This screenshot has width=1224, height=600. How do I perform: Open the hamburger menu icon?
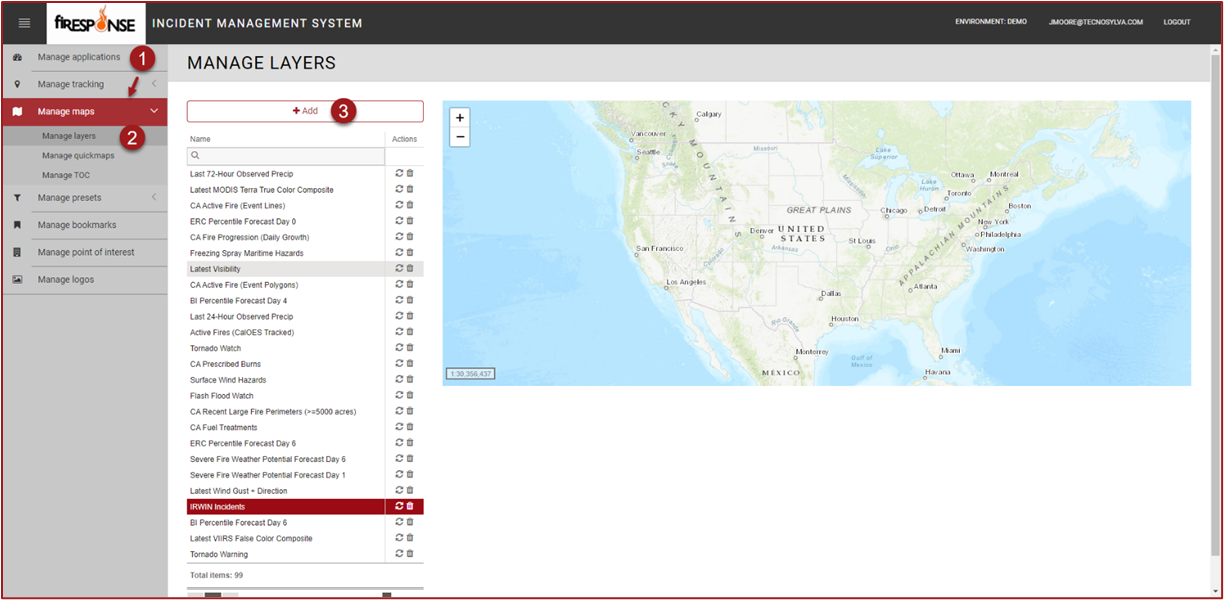(25, 23)
